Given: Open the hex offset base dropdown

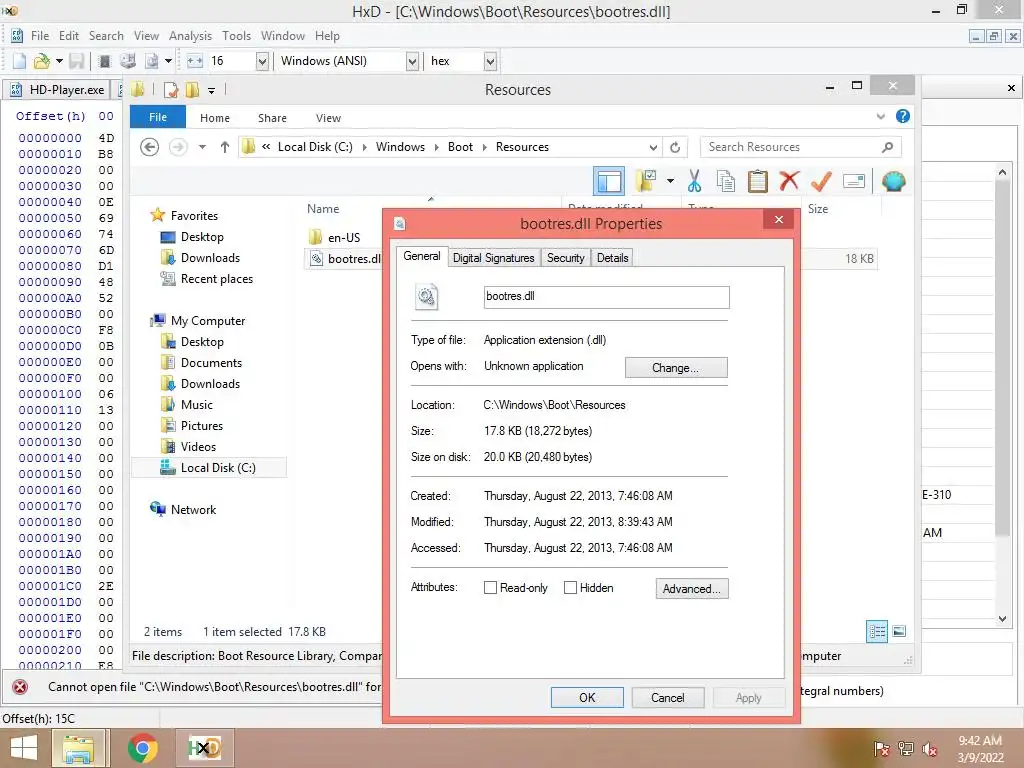Looking at the screenshot, I should (490, 61).
